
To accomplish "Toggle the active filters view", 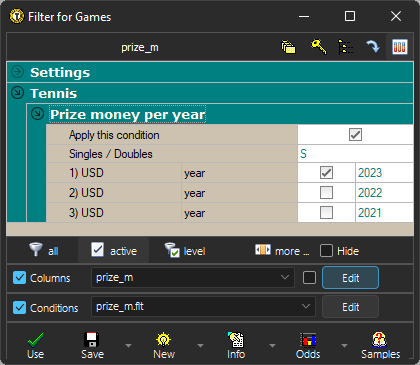I will coord(114,250).
